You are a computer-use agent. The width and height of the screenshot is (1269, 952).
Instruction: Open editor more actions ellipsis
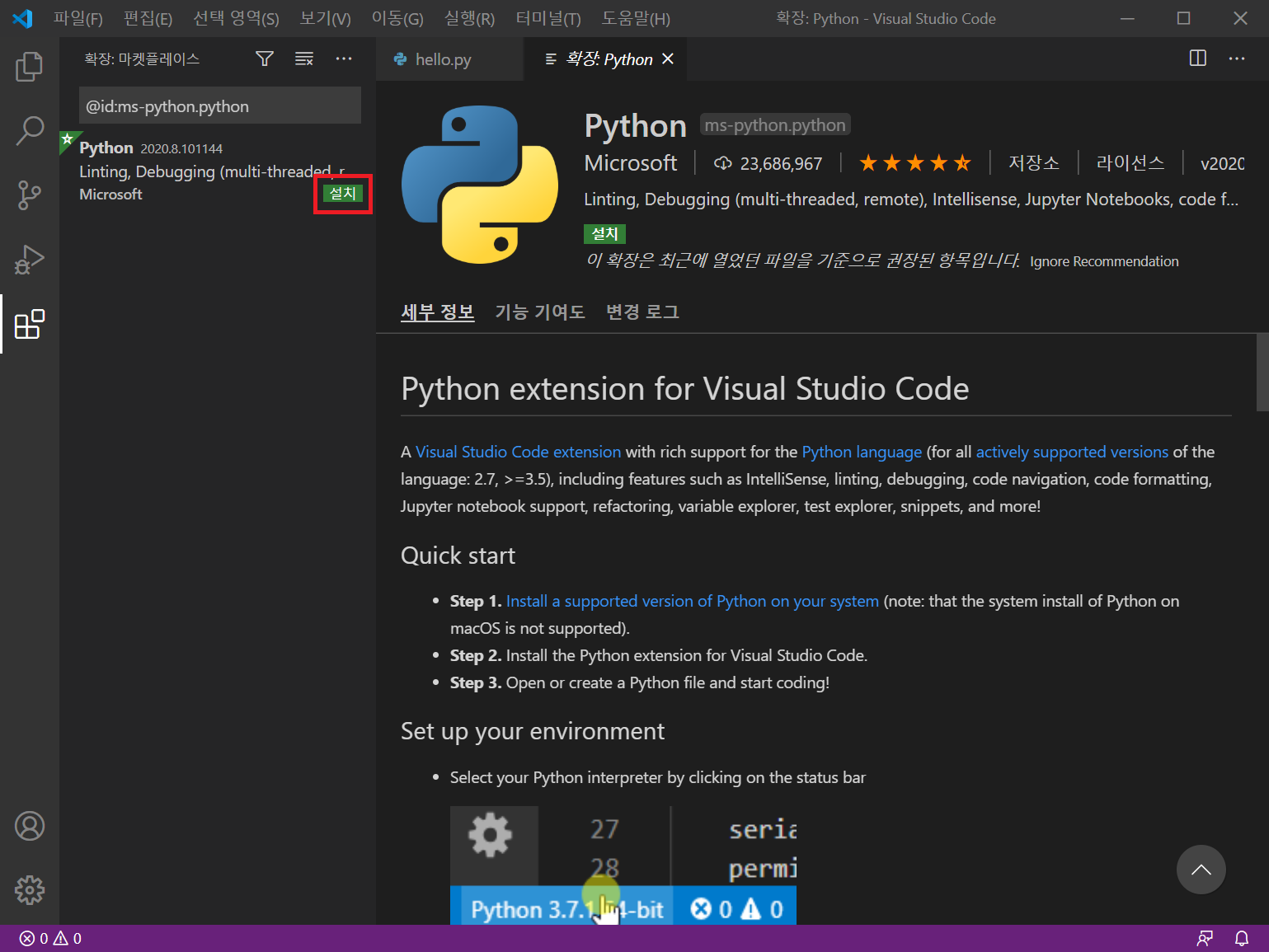[1237, 59]
